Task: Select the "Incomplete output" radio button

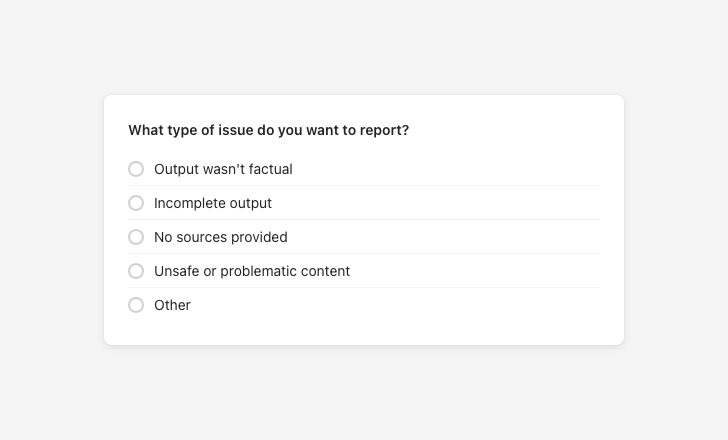Action: (x=136, y=203)
